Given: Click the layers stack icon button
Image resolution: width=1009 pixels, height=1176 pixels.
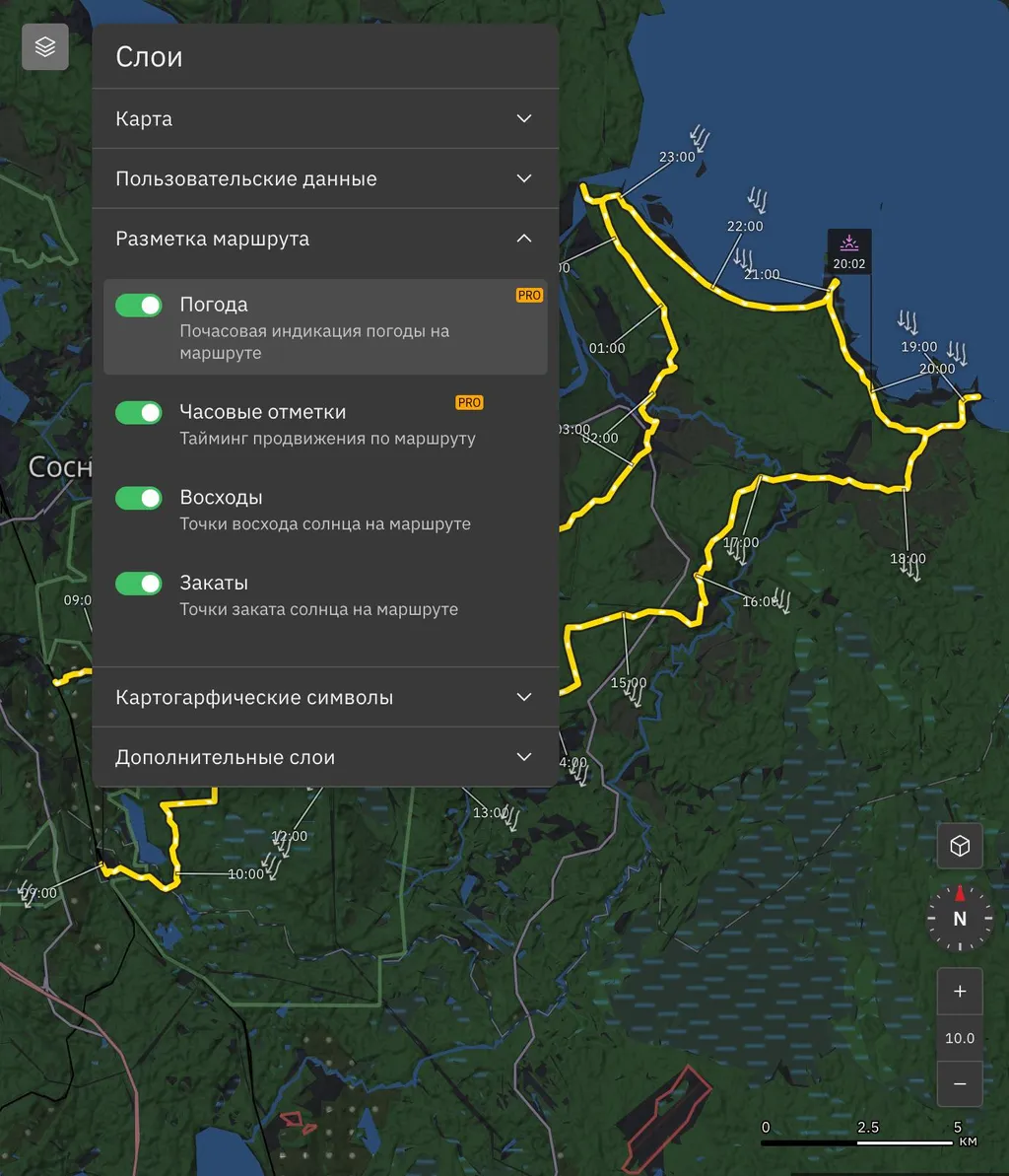Looking at the screenshot, I should click(x=45, y=46).
